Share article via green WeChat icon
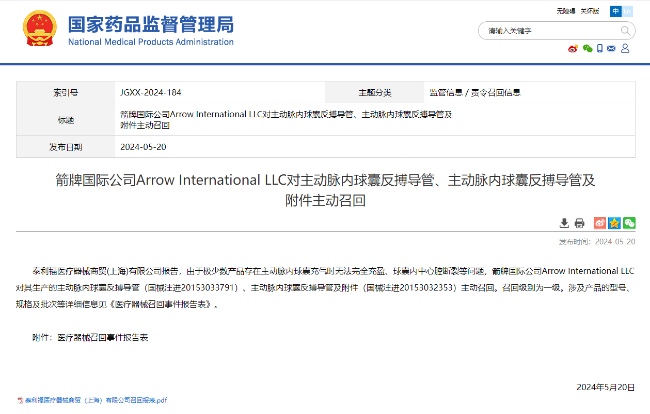The width and height of the screenshot is (650, 414). tap(628, 222)
